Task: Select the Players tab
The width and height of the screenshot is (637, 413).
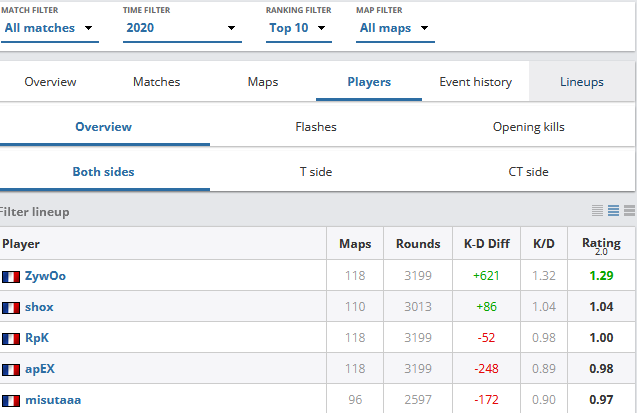Action: point(369,82)
